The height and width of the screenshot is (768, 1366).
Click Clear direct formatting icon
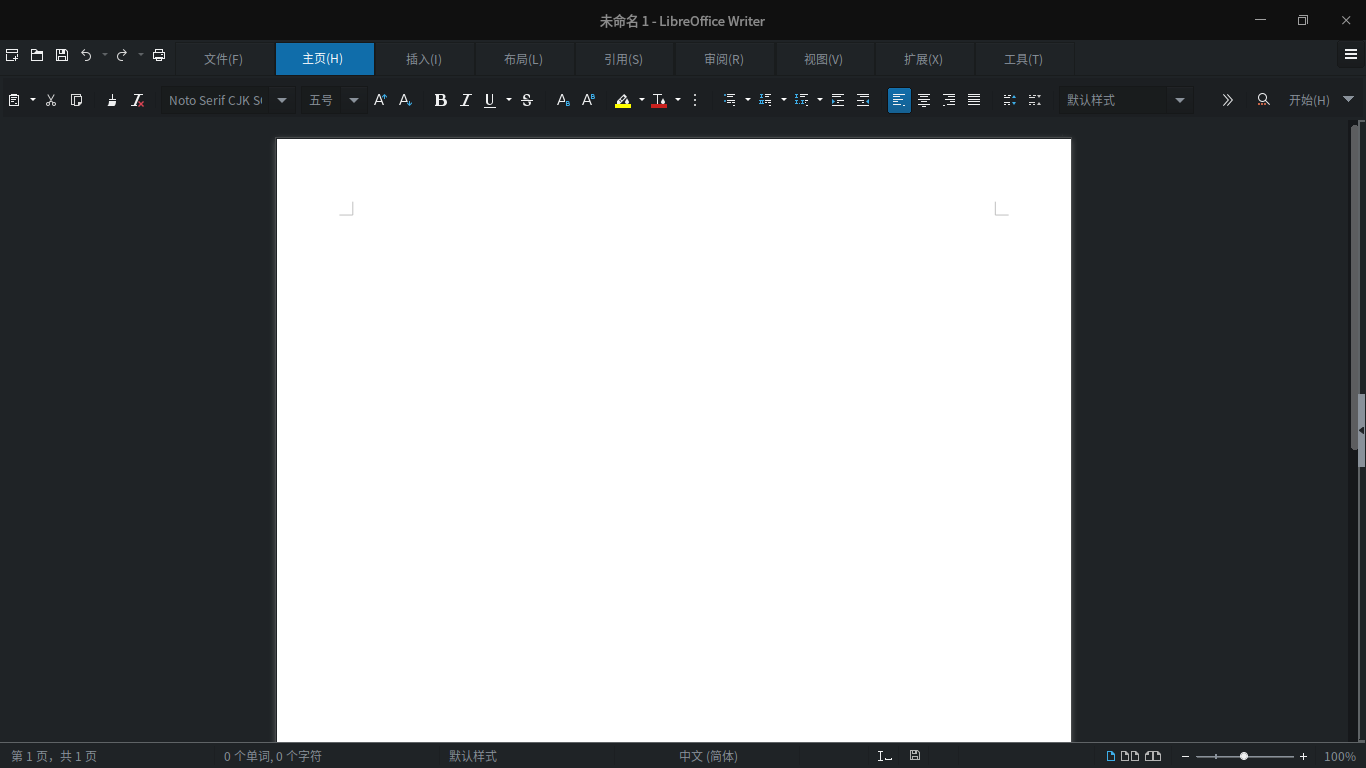(138, 100)
